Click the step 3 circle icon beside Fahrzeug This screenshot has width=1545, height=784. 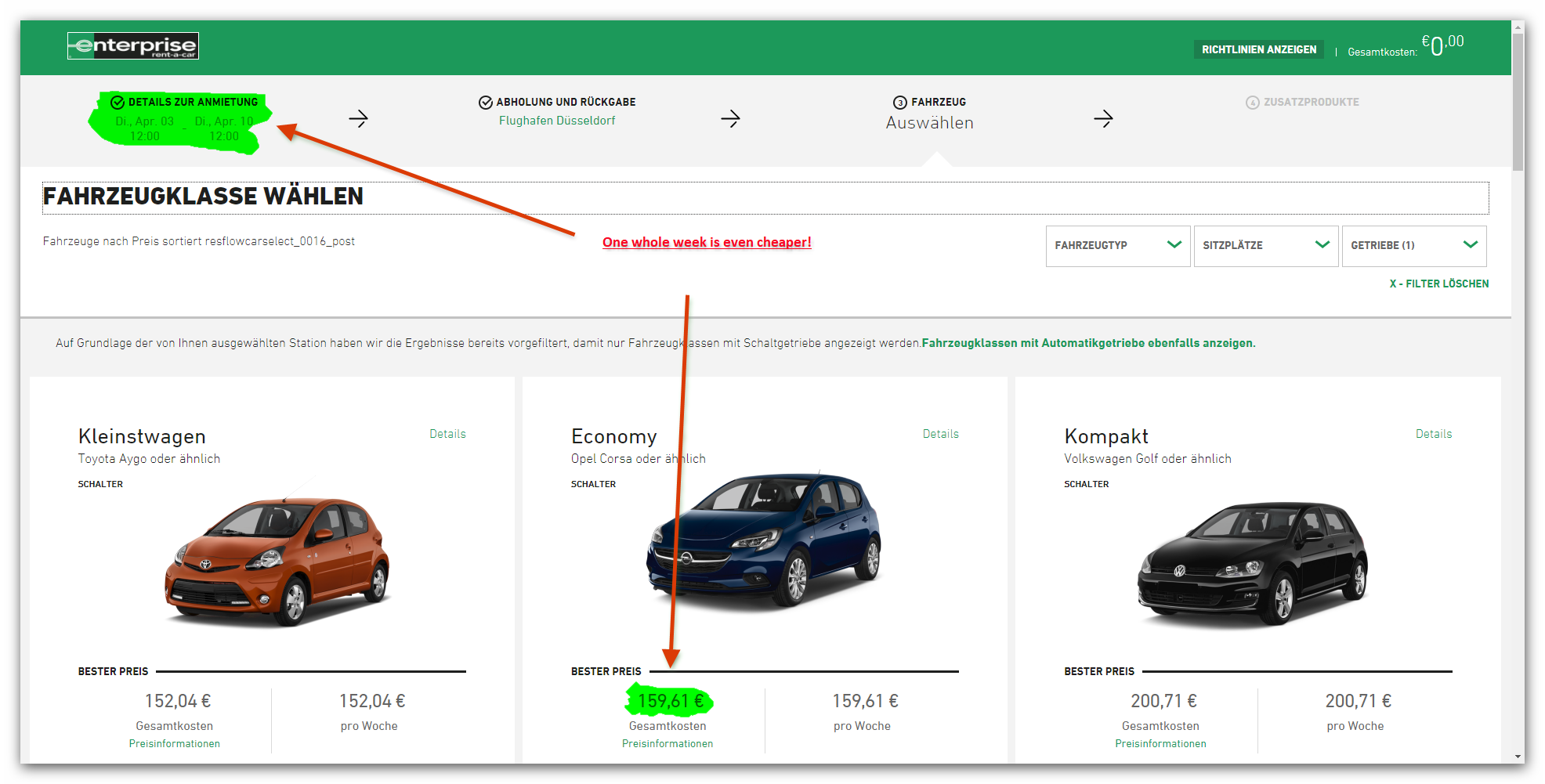click(900, 102)
